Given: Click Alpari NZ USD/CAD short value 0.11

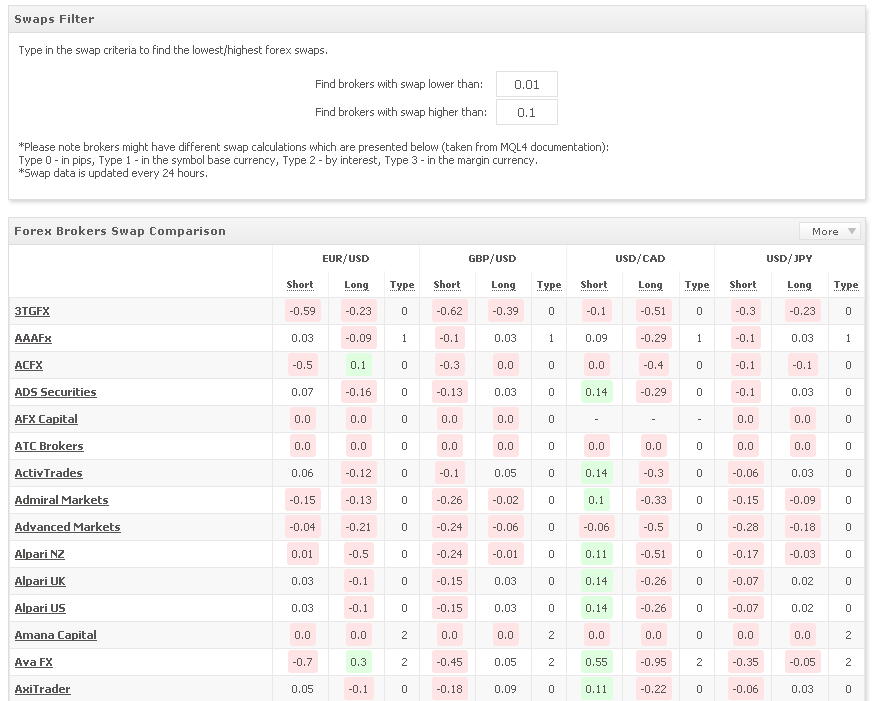Looking at the screenshot, I should (x=596, y=554).
